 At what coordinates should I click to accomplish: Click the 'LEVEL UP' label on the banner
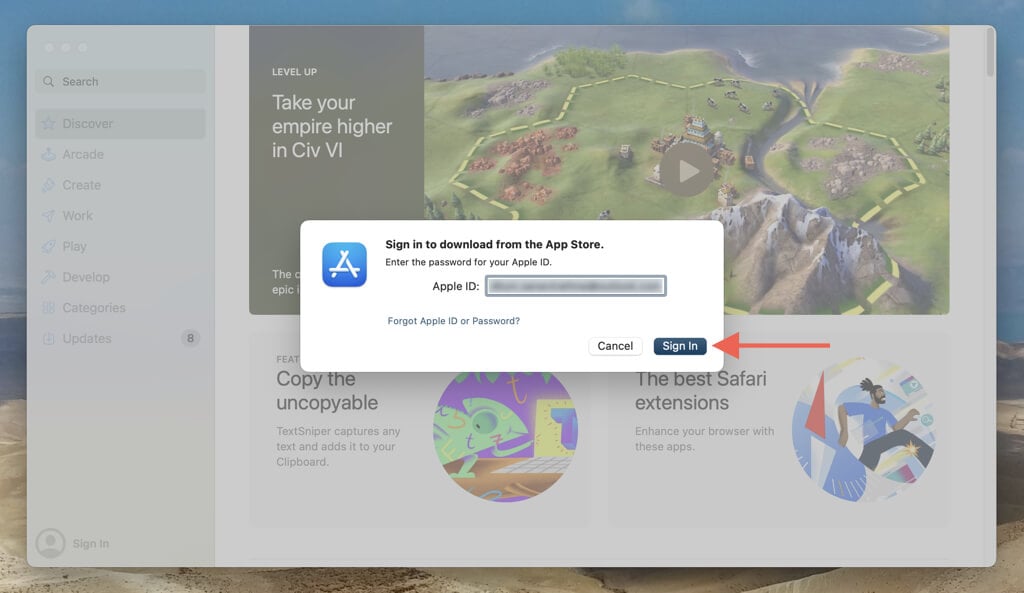click(295, 72)
